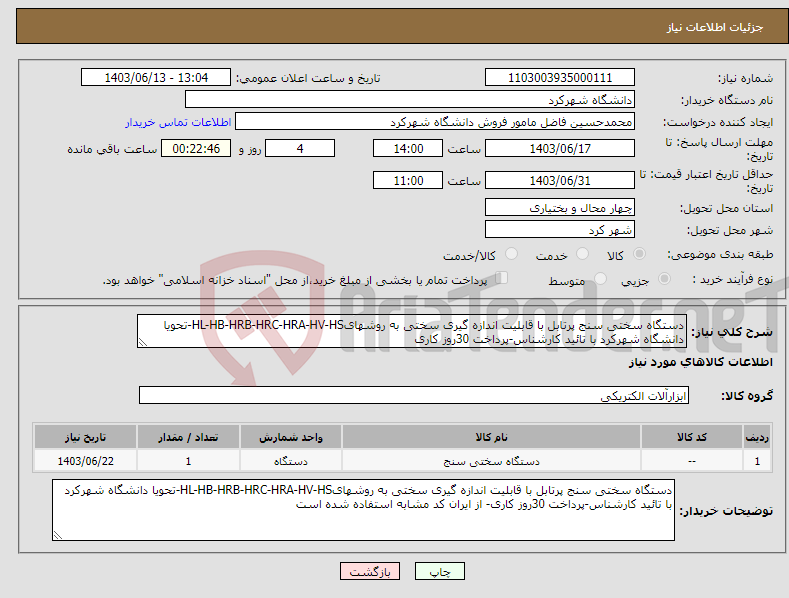Click the واحد شمارش column header
This screenshot has height=598, width=789.
coord(291,437)
